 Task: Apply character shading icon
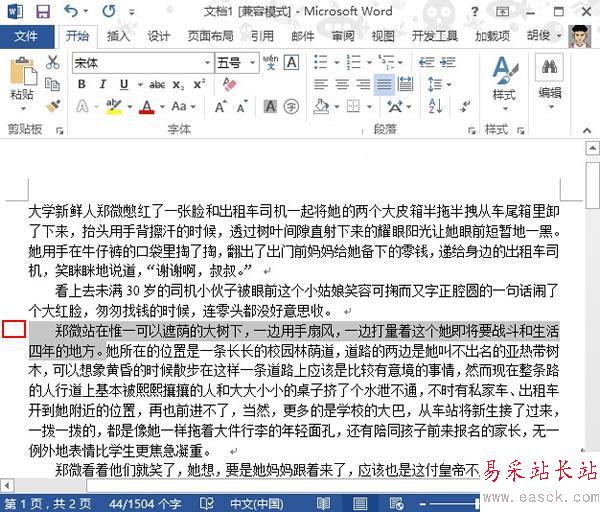pyautogui.click(x=271, y=106)
